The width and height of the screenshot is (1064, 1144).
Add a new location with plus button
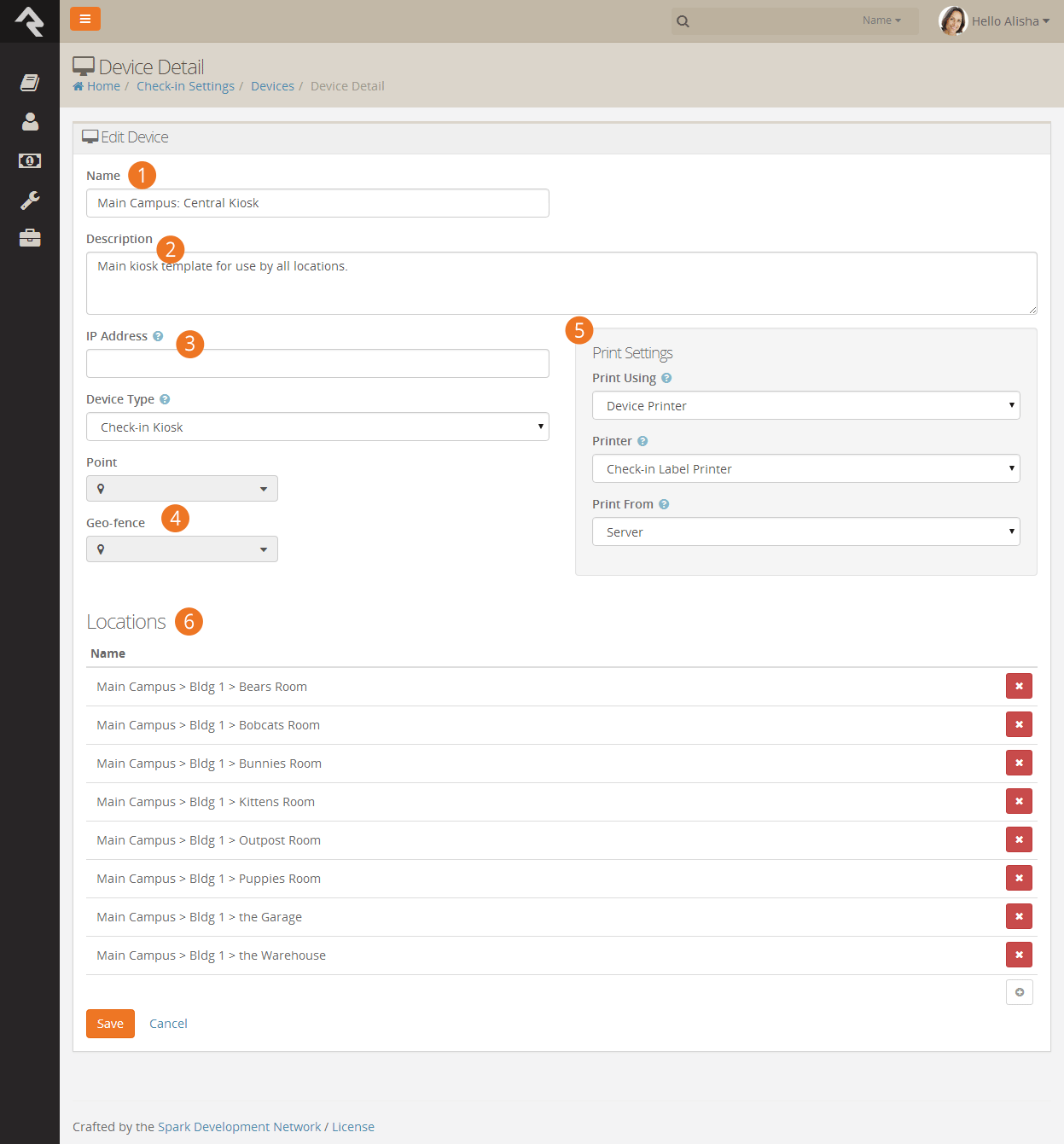click(x=1019, y=992)
